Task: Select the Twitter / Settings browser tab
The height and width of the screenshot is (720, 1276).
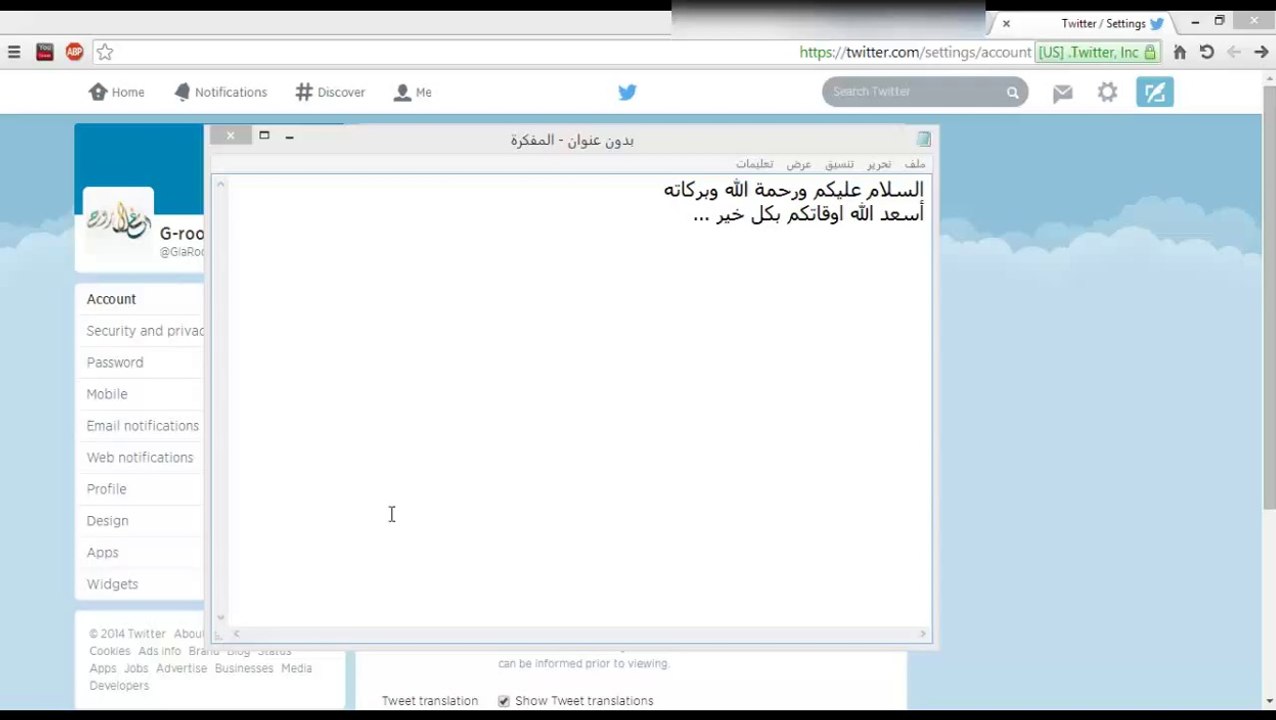Action: (x=1103, y=23)
